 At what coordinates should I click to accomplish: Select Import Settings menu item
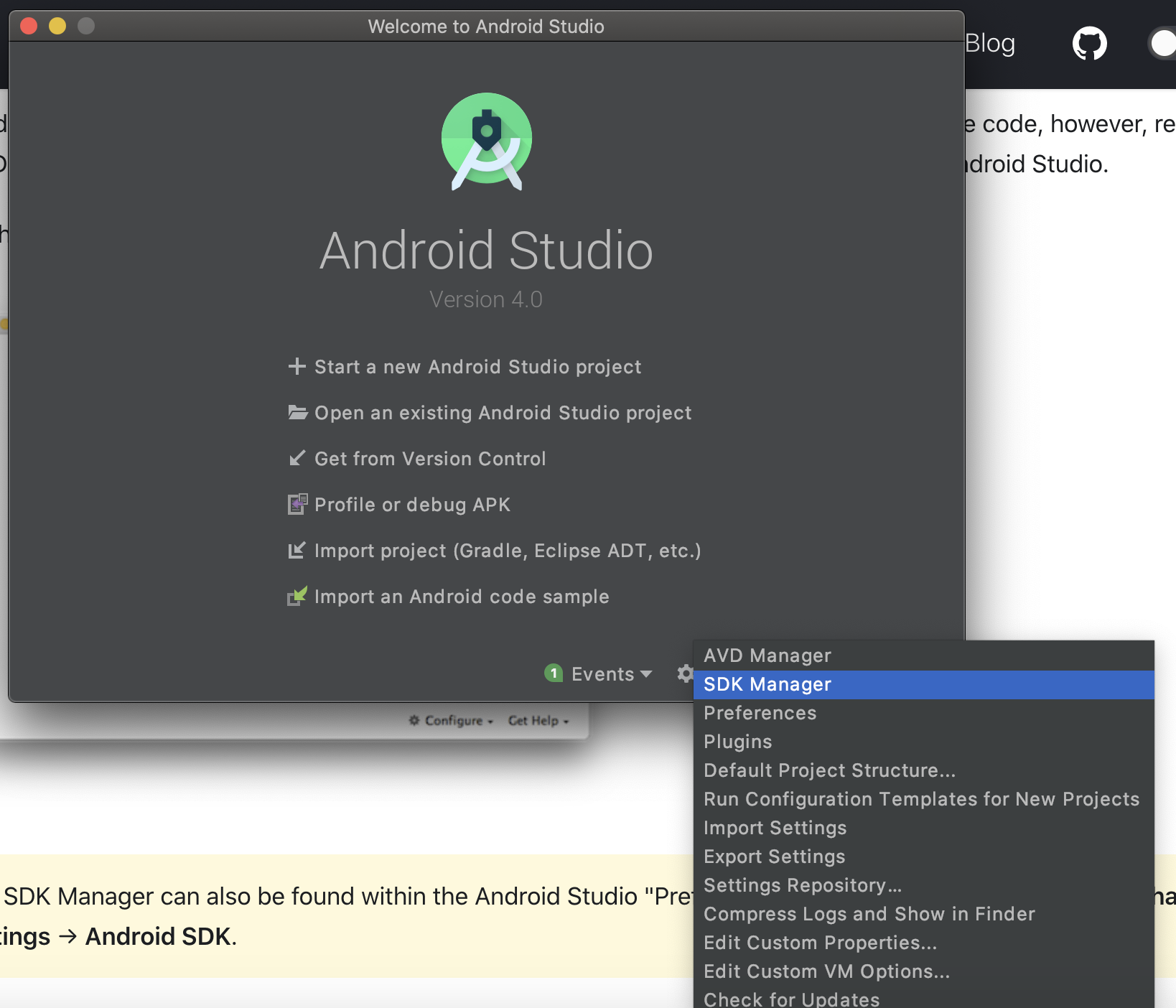click(923, 828)
